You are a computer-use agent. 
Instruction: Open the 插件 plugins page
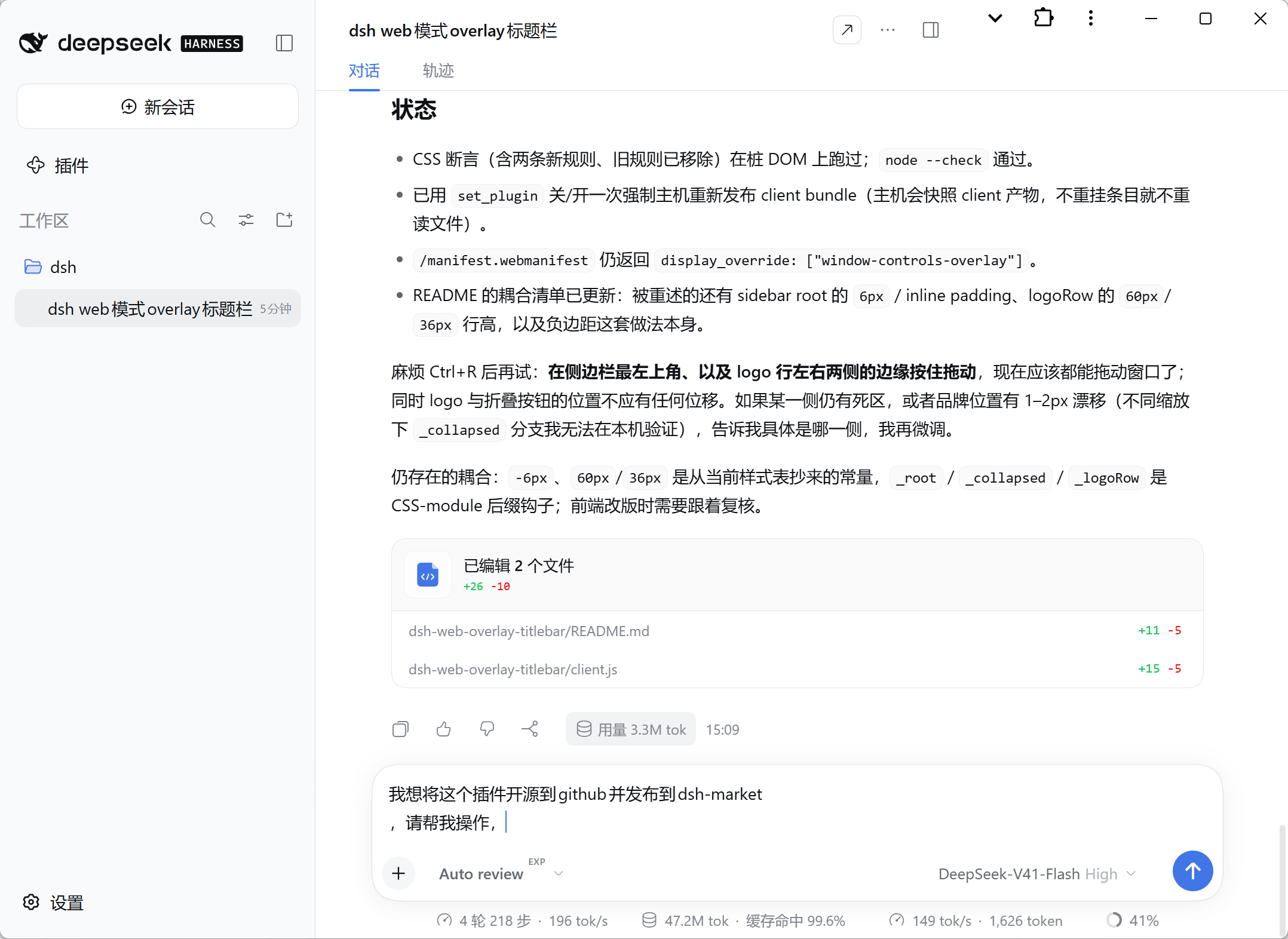(58, 165)
